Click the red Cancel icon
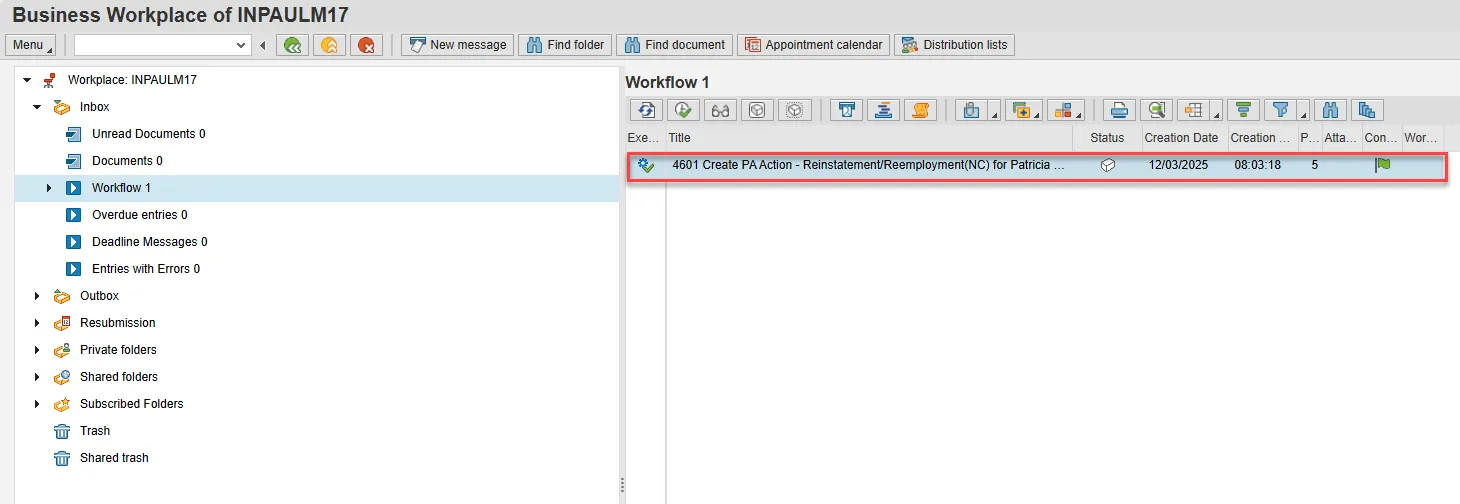Image resolution: width=1460 pixels, height=504 pixels. (366, 45)
